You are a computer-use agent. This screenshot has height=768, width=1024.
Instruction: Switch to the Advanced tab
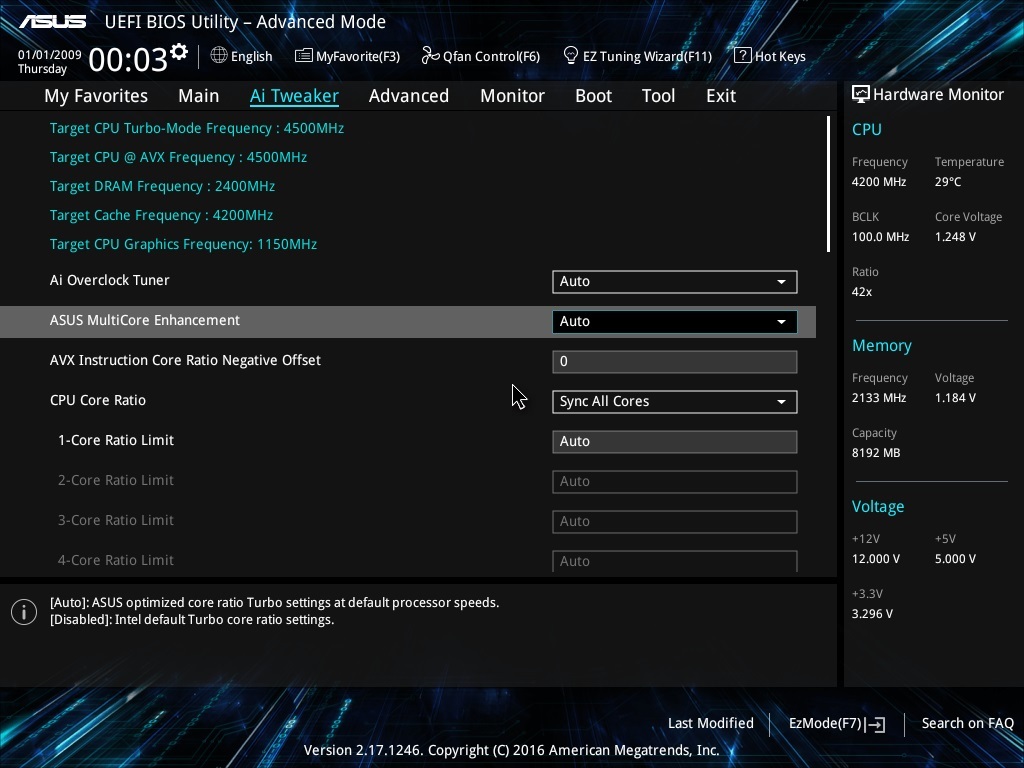coord(408,96)
